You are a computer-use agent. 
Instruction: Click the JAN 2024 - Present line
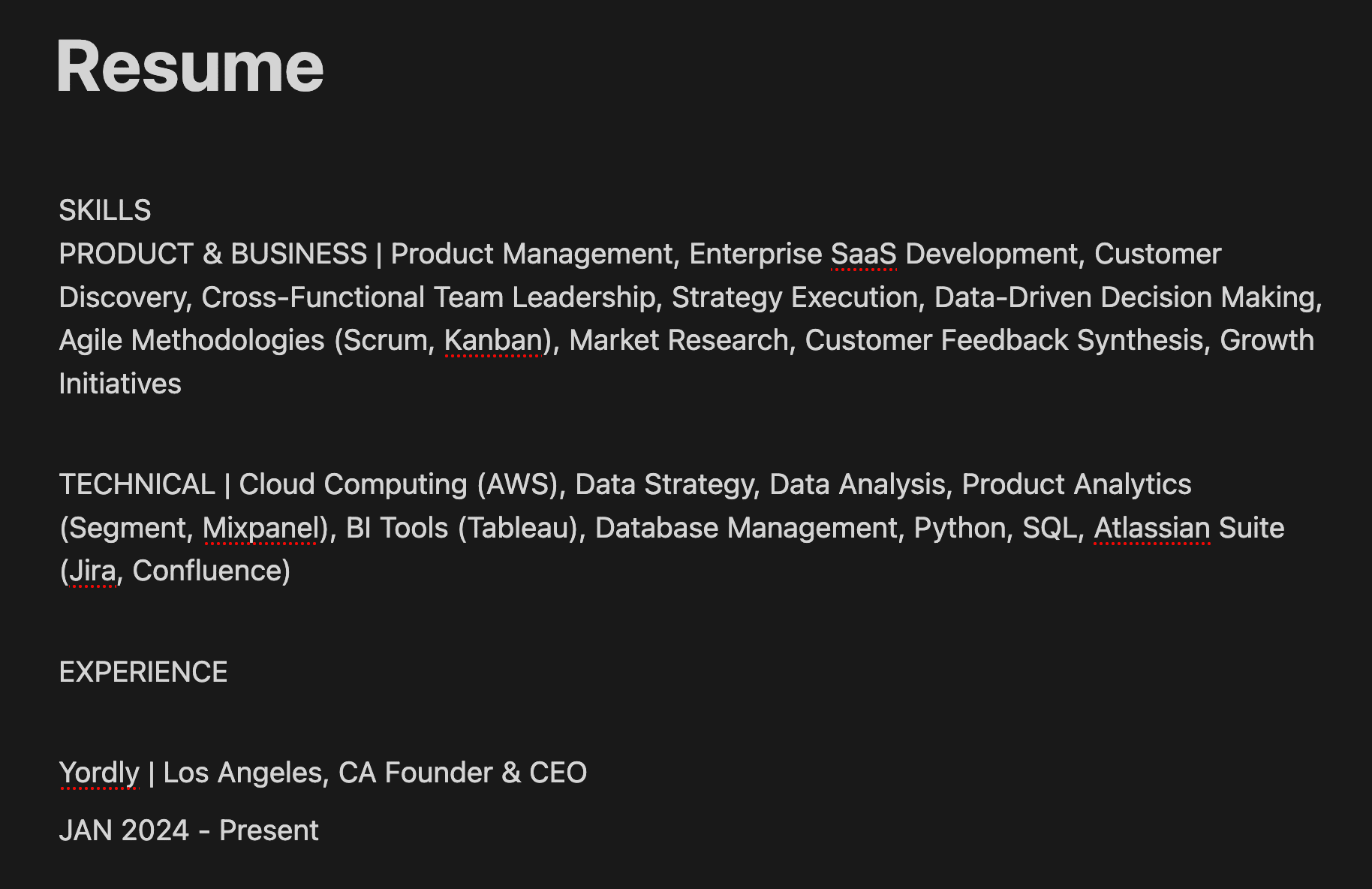click(189, 830)
